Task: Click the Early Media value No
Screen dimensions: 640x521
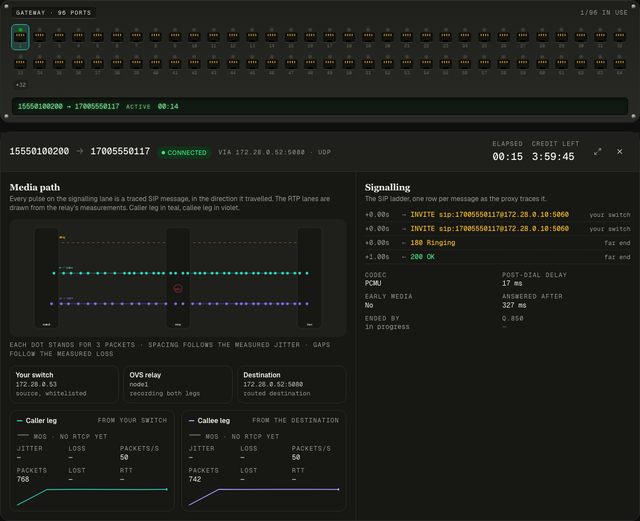Action: (x=369, y=305)
